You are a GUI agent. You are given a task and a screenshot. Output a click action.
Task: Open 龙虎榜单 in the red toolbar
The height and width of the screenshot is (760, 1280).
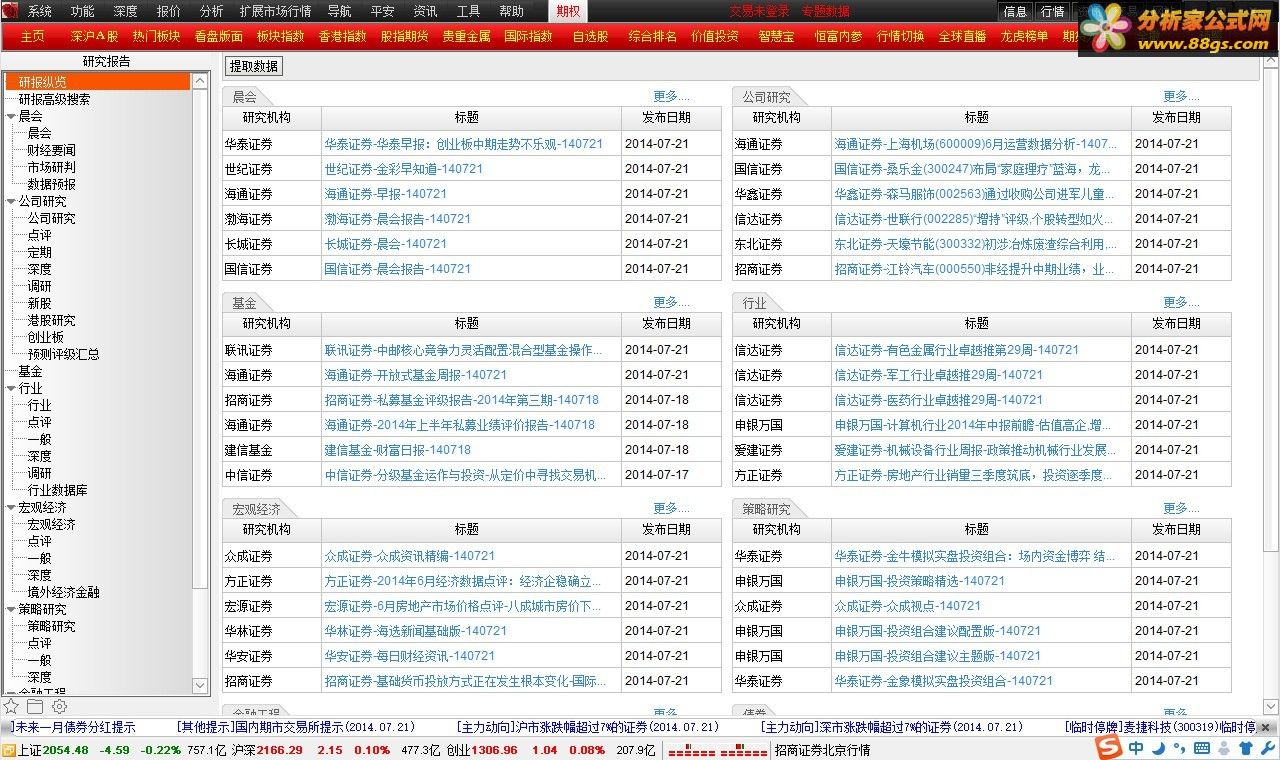(1024, 36)
